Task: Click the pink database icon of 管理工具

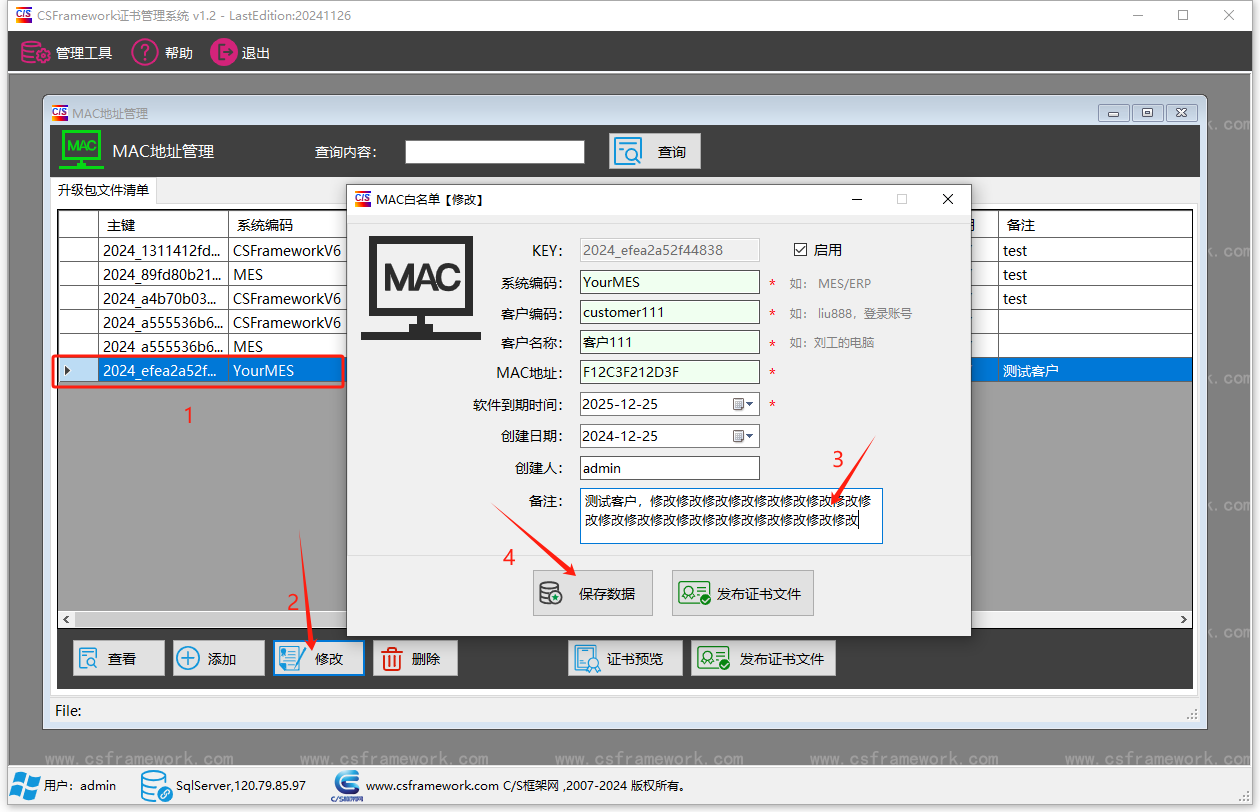Action: pos(35,53)
